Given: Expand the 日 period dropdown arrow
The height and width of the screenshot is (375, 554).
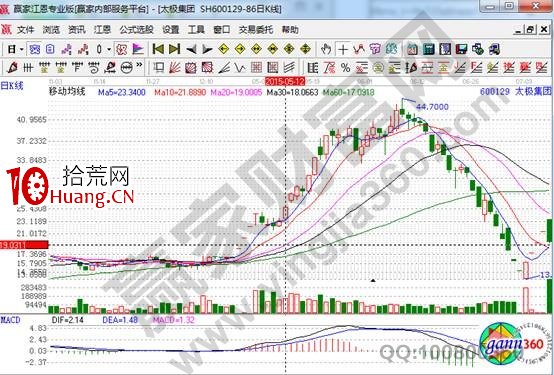Looking at the screenshot, I should [22, 49].
